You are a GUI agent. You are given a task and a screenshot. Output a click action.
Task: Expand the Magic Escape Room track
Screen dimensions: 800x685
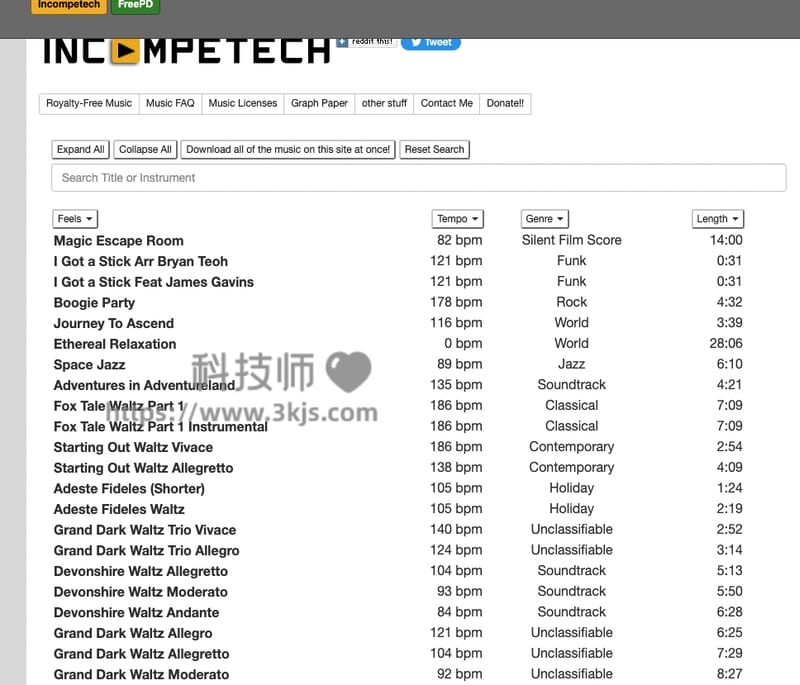coord(118,241)
